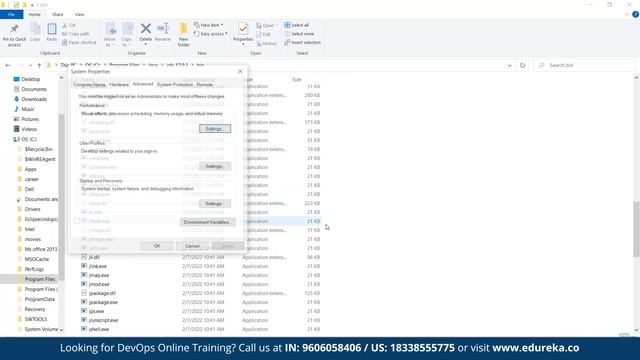The width and height of the screenshot is (640, 360).
Task: Click the Downloads arrow icon in navigation pane
Action: tap(16, 99)
